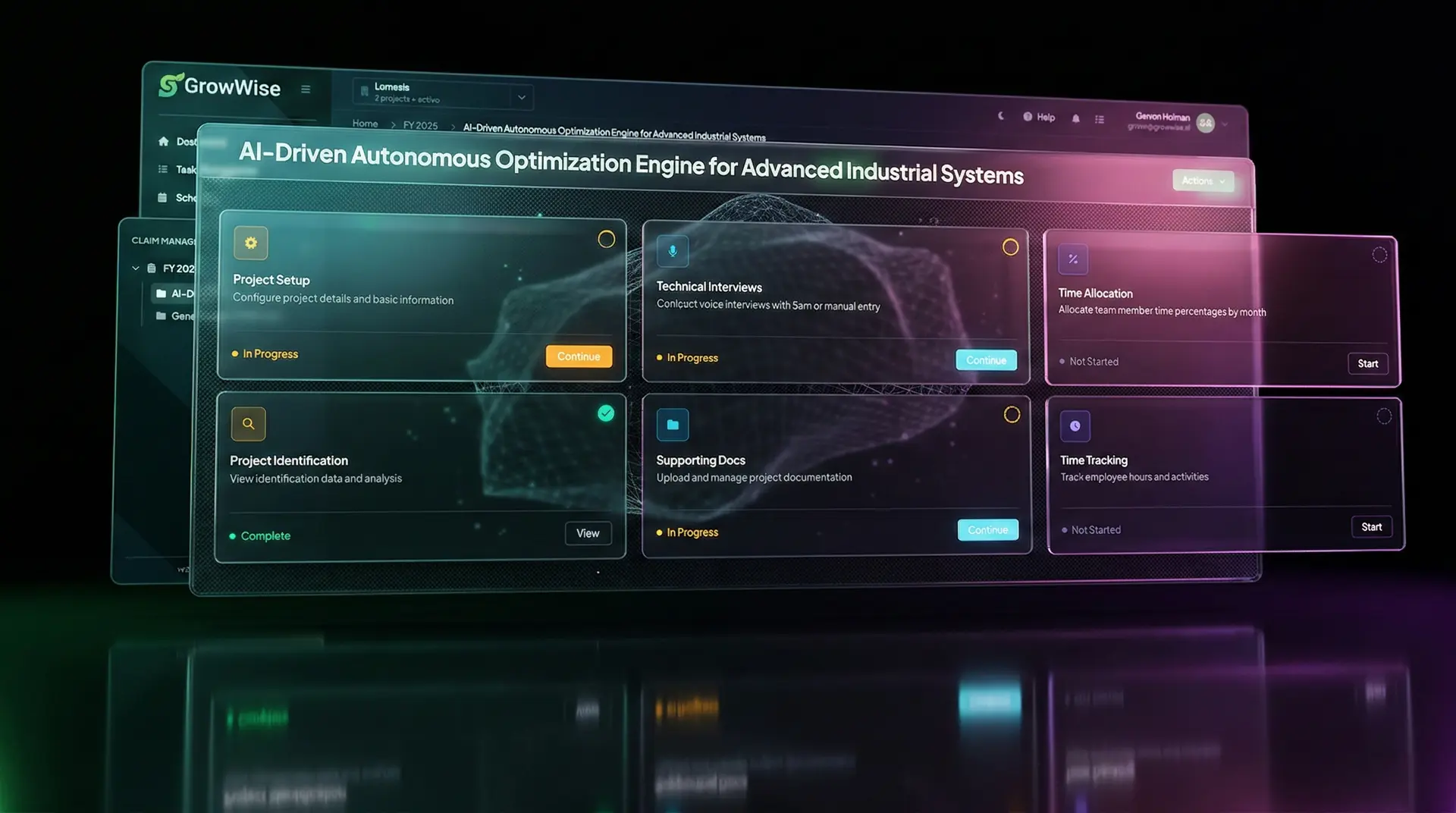
Task: Go to Home breadcrumb
Action: tap(365, 123)
